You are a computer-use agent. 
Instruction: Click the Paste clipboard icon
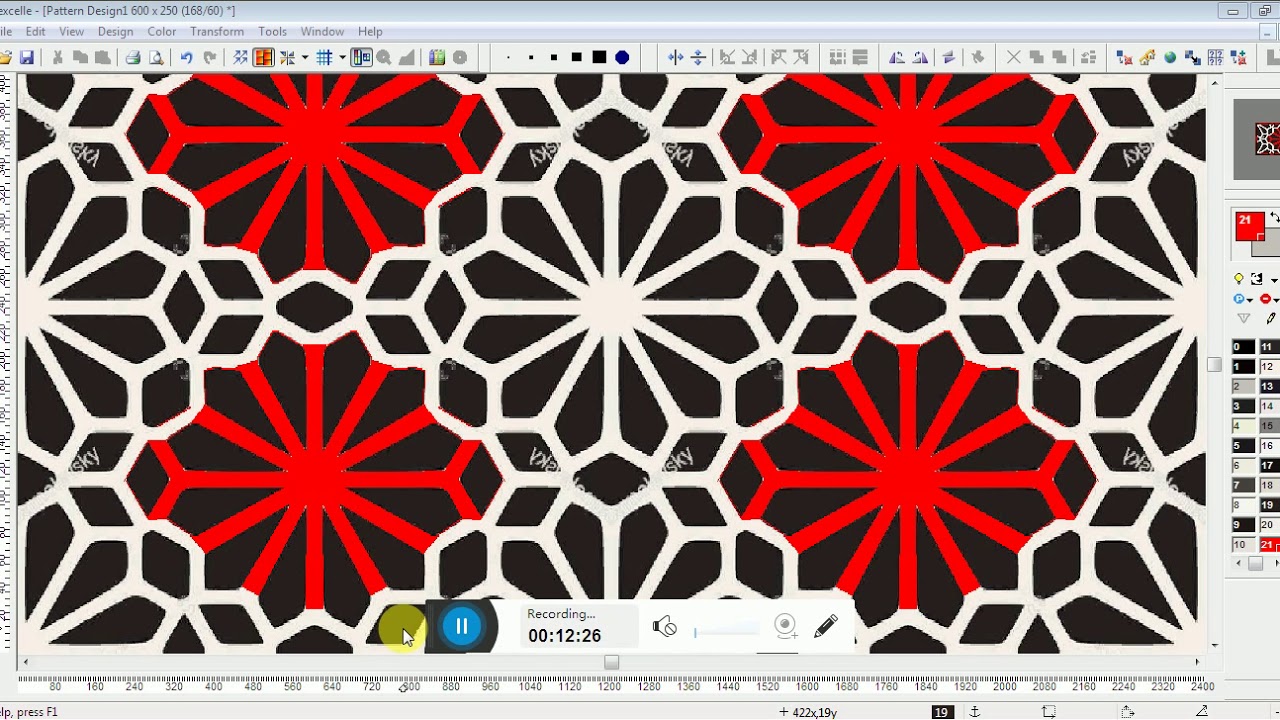[103, 58]
